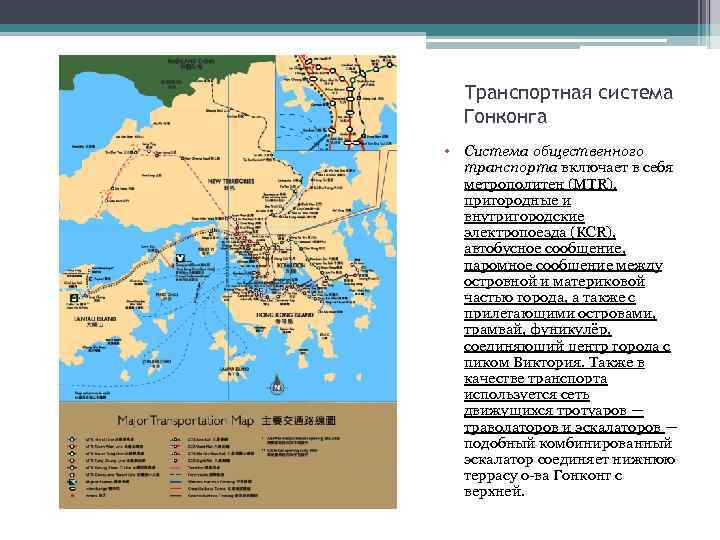Click the slide title "Транспортная система"
The width and height of the screenshot is (720, 540).
point(568,93)
